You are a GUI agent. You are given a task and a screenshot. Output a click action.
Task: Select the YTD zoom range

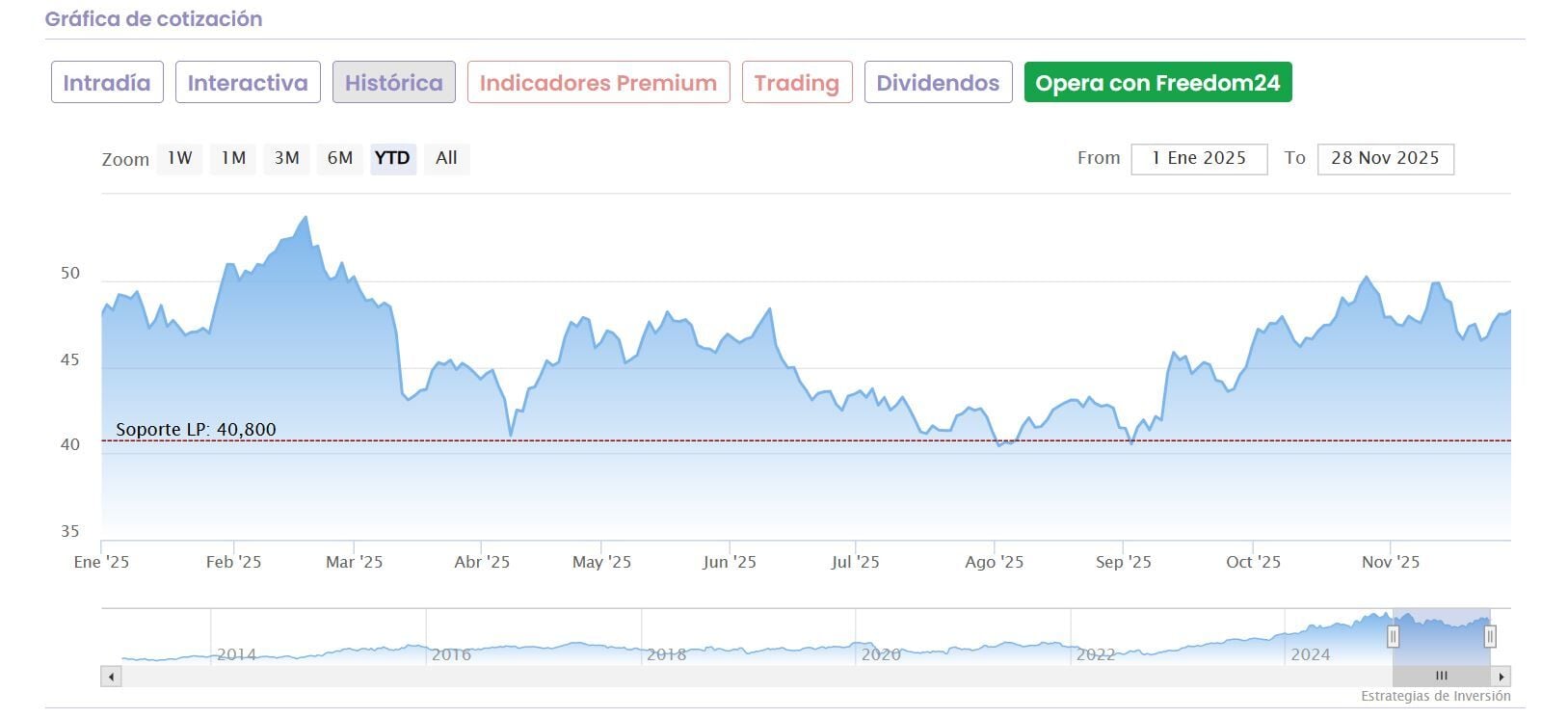pyautogui.click(x=392, y=158)
